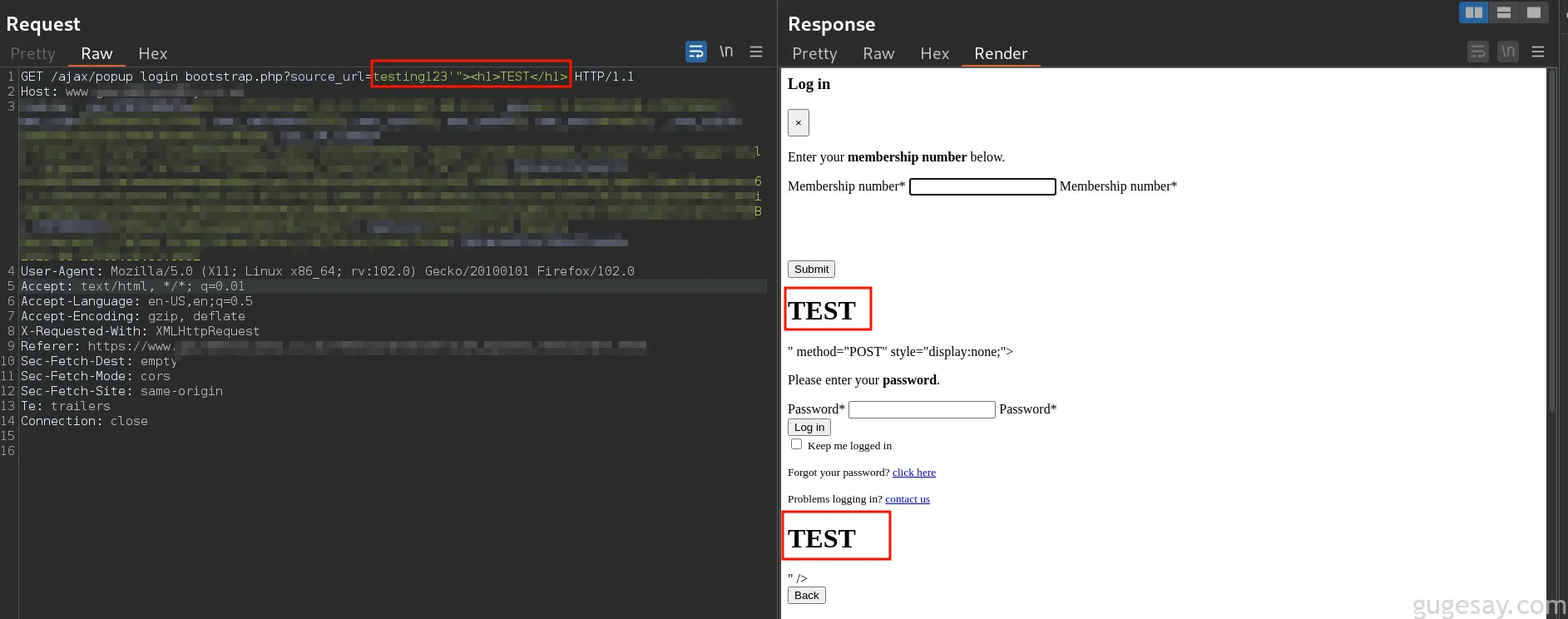Click the Log in button
This screenshot has width=1568, height=619.
[809, 427]
